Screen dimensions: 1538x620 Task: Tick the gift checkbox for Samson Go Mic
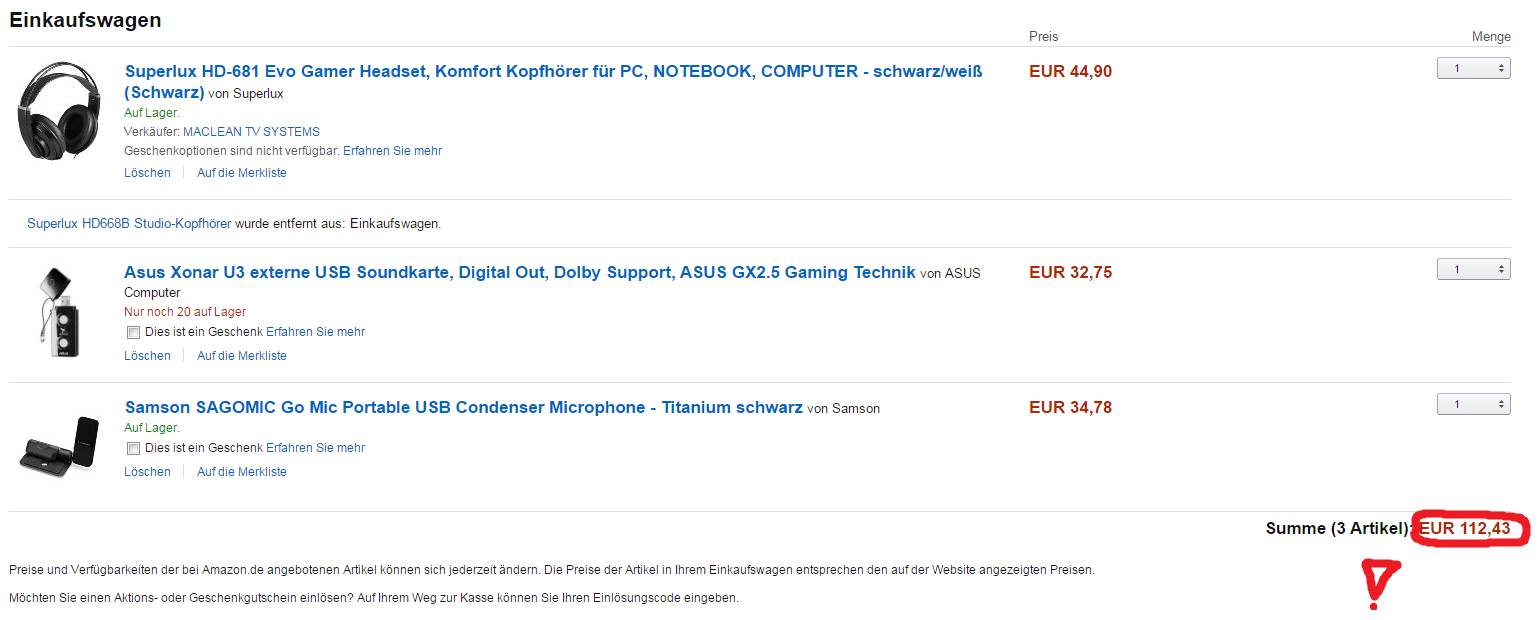coord(133,448)
